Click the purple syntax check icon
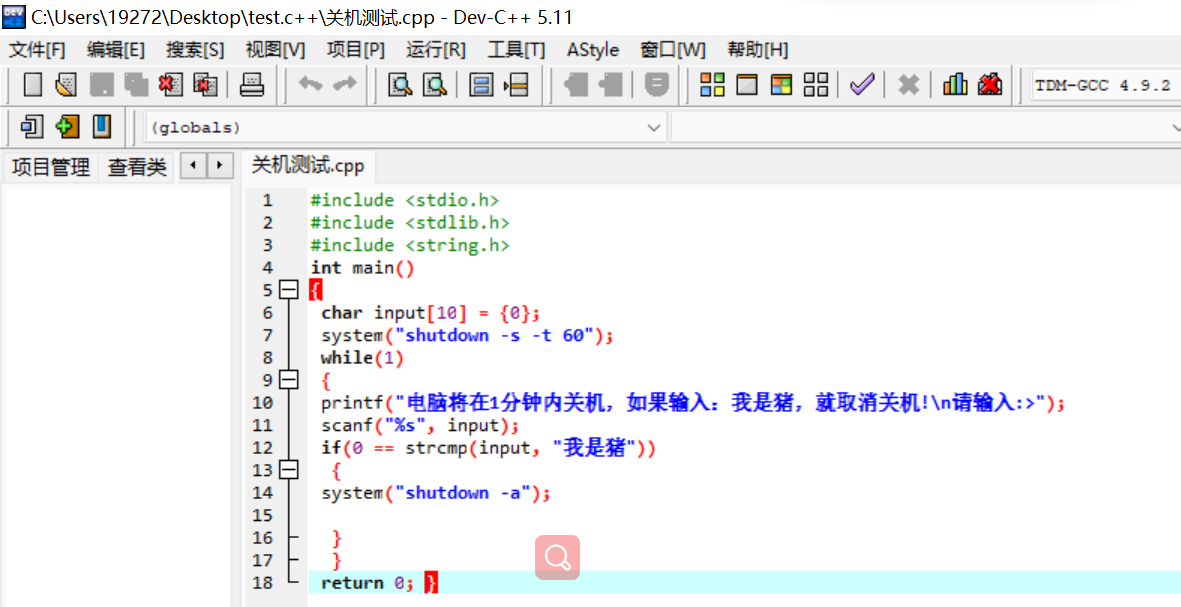 point(862,85)
